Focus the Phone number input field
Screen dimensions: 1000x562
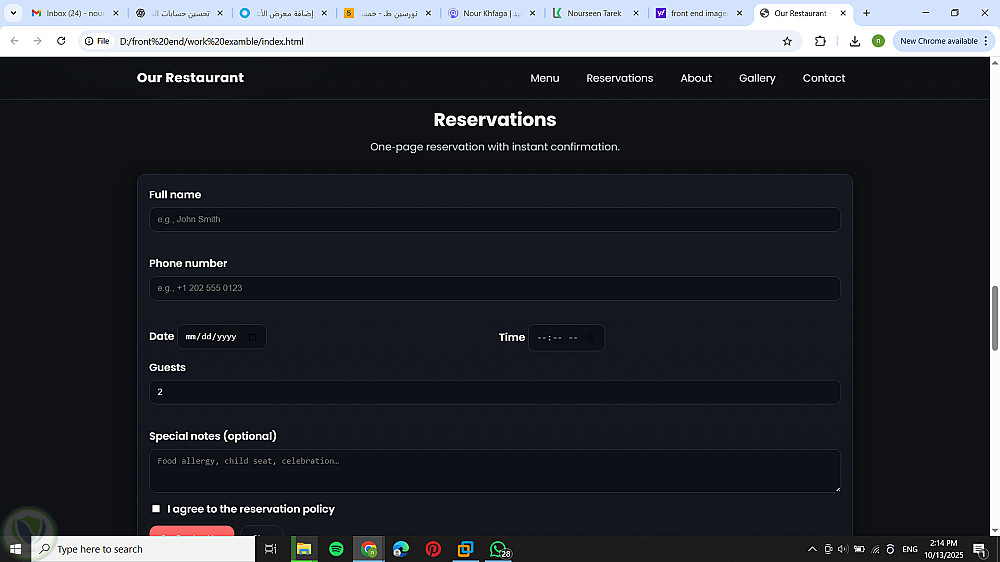[494, 288]
